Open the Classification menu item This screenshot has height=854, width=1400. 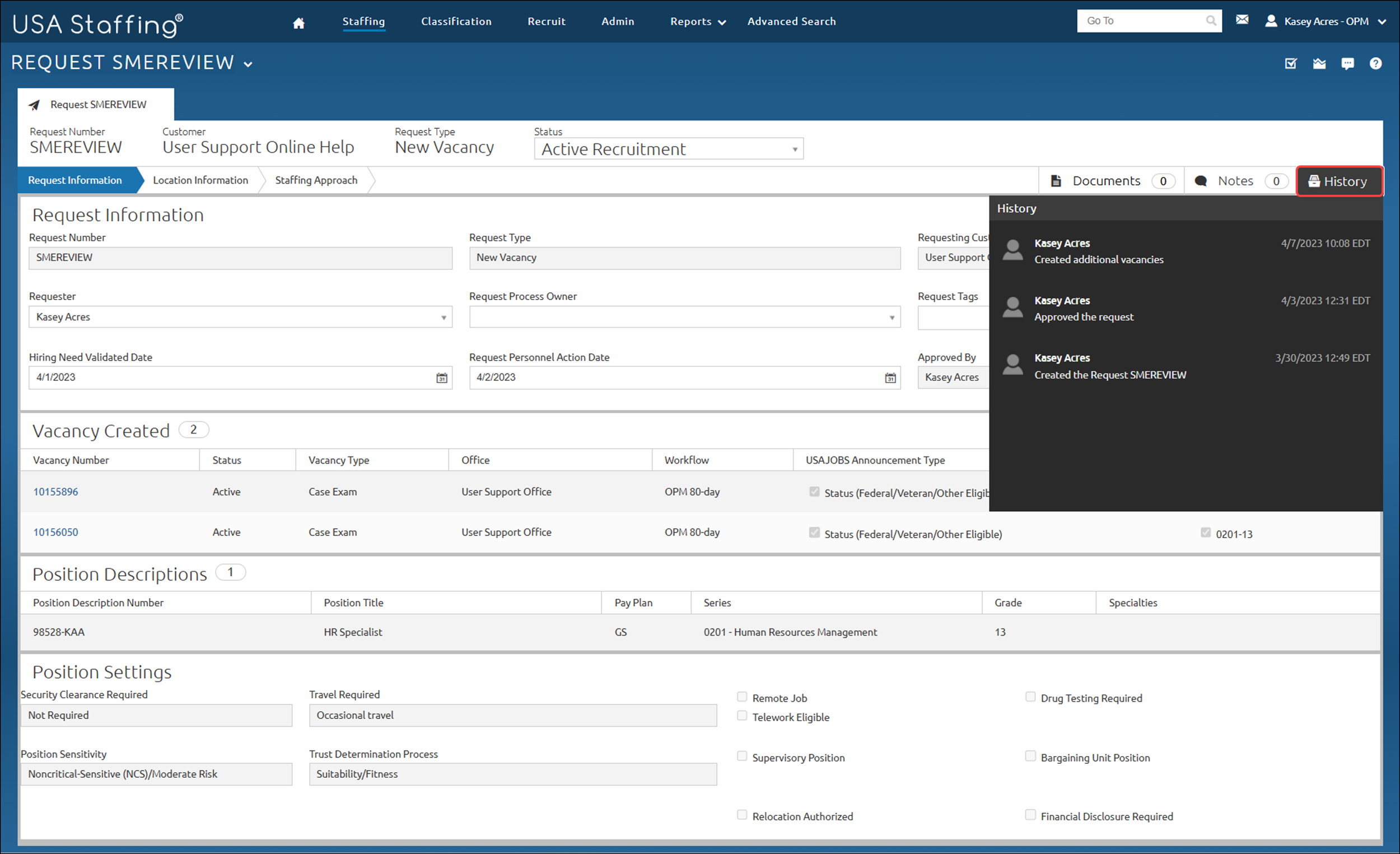click(456, 22)
